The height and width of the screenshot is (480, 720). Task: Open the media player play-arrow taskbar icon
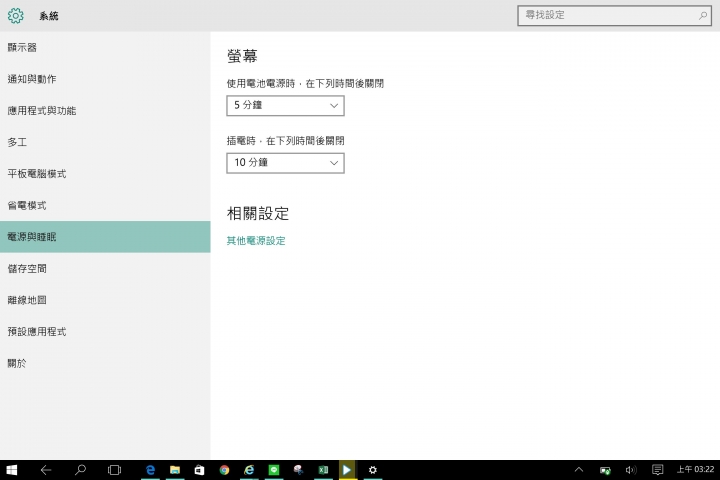click(x=347, y=470)
